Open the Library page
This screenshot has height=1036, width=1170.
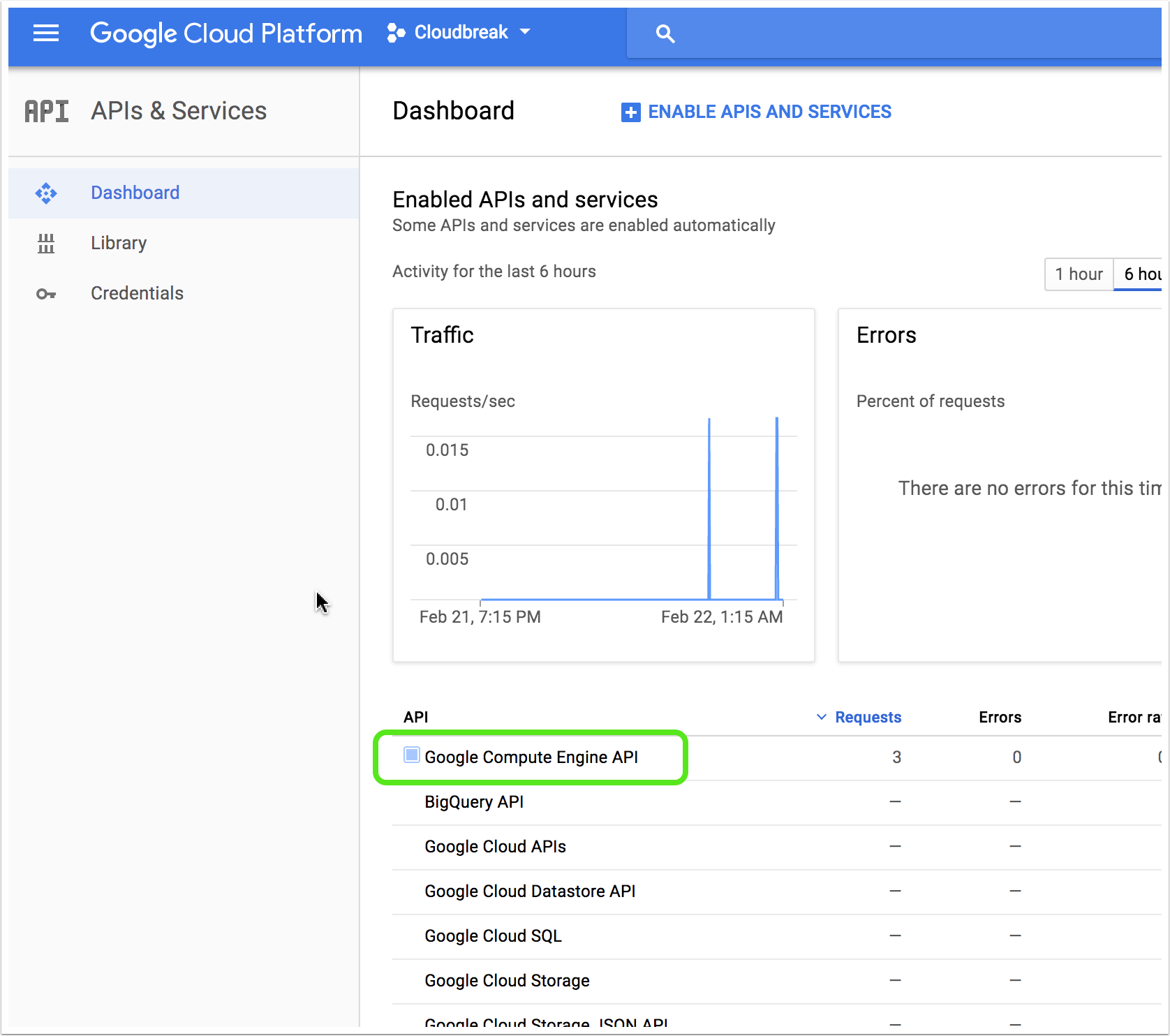point(119,243)
